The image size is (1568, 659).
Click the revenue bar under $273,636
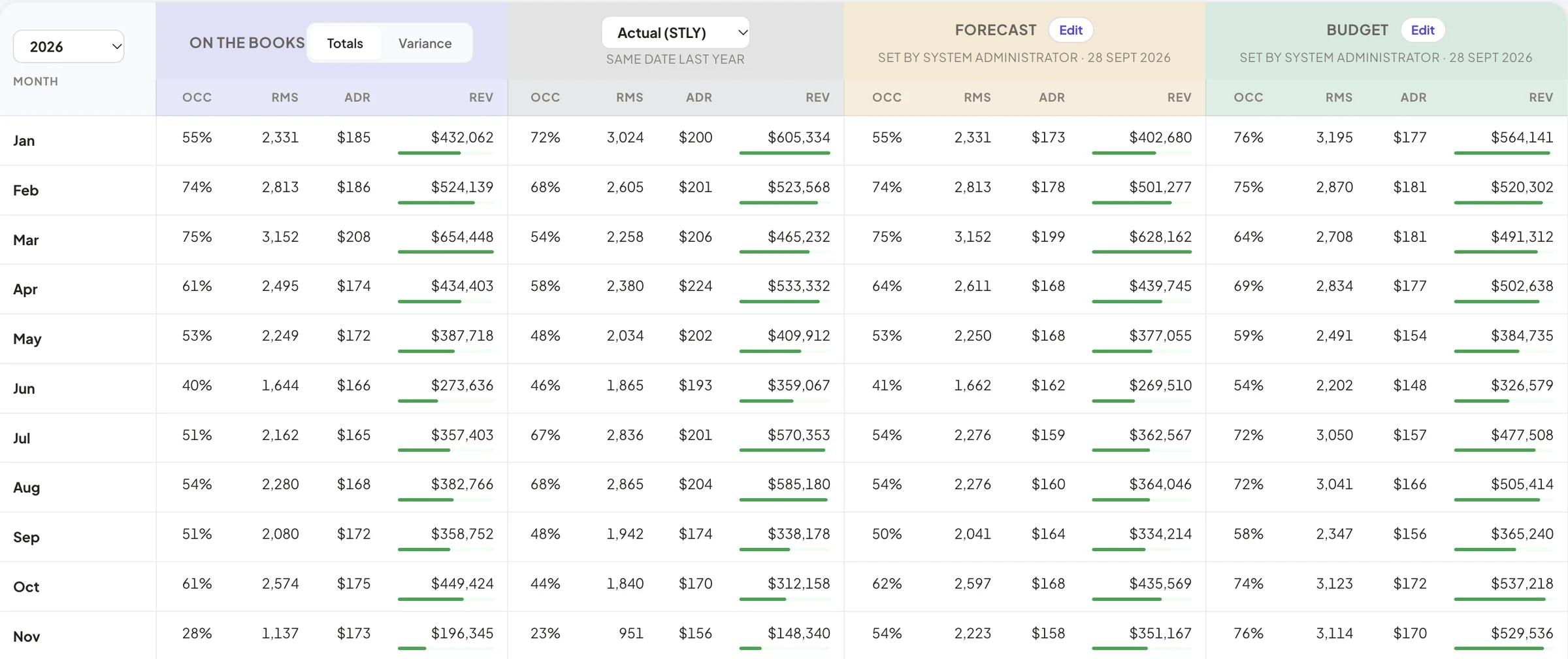446,401
